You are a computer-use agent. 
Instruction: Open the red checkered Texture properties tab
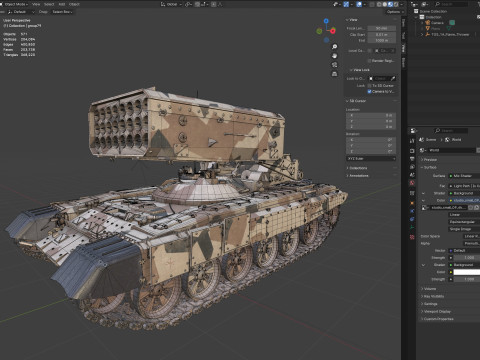point(412,237)
